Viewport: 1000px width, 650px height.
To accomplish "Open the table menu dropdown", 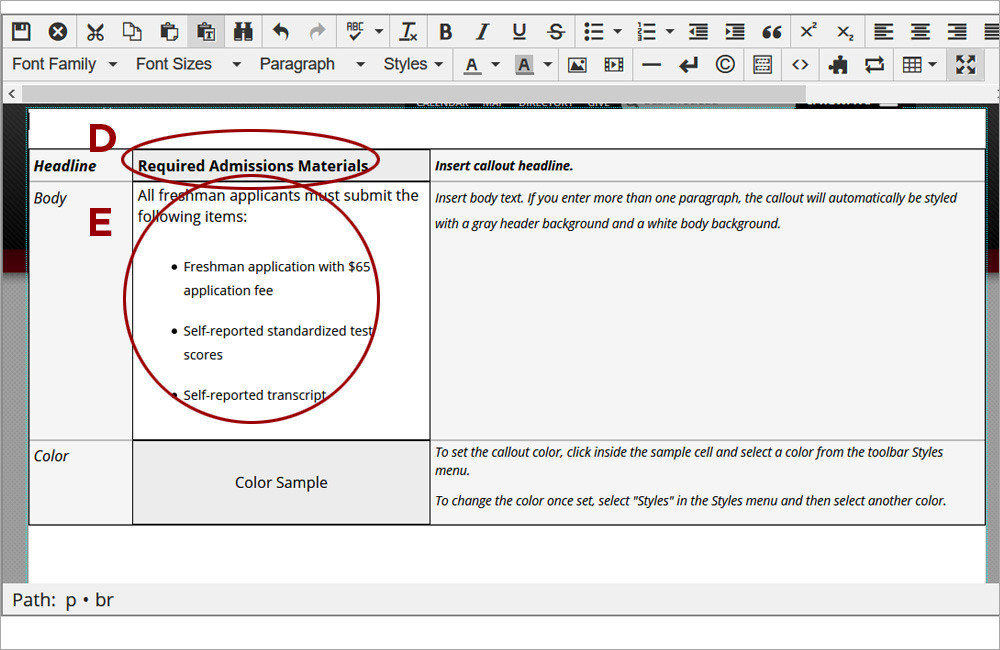I will [x=919, y=64].
